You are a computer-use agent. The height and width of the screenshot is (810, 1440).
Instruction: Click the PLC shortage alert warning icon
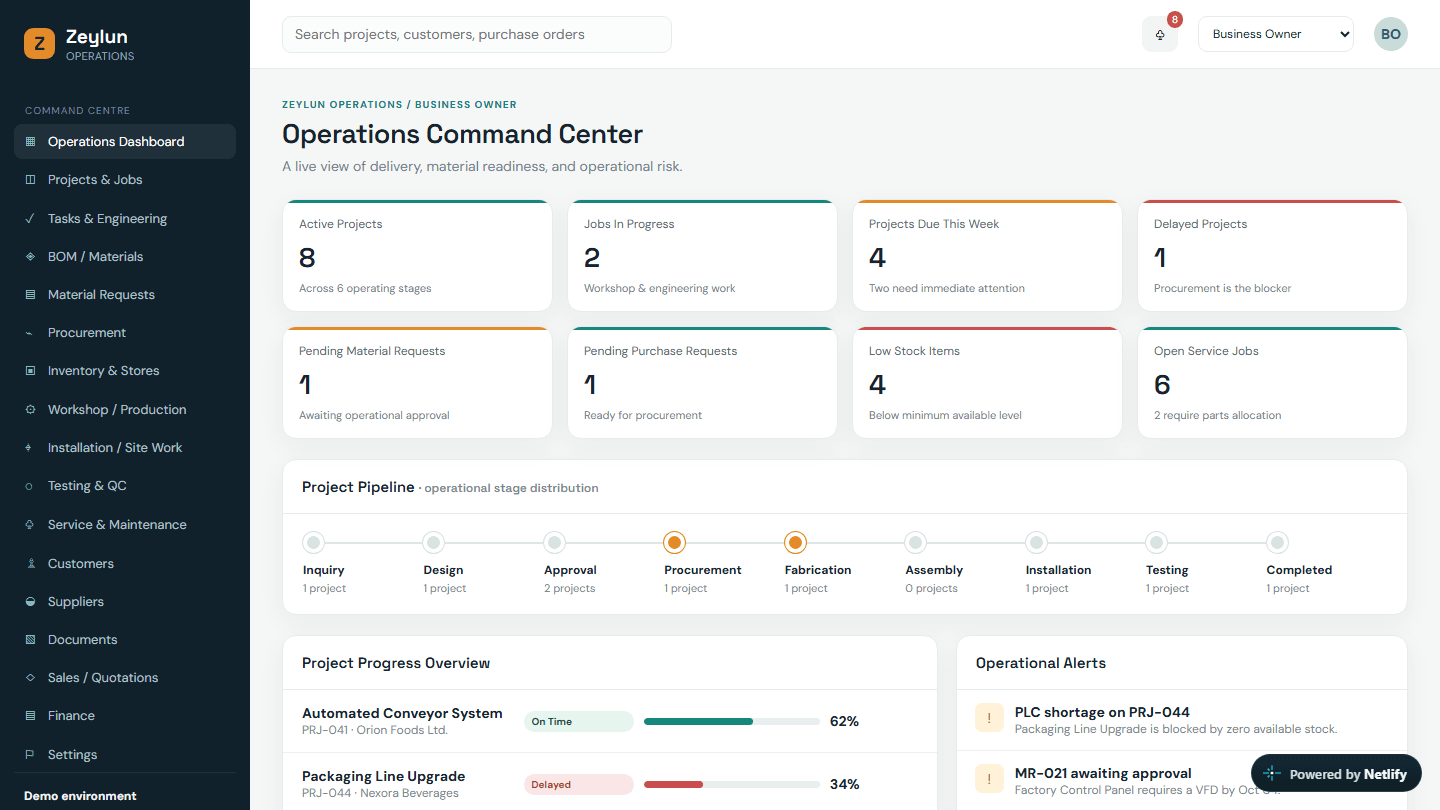[x=989, y=717]
